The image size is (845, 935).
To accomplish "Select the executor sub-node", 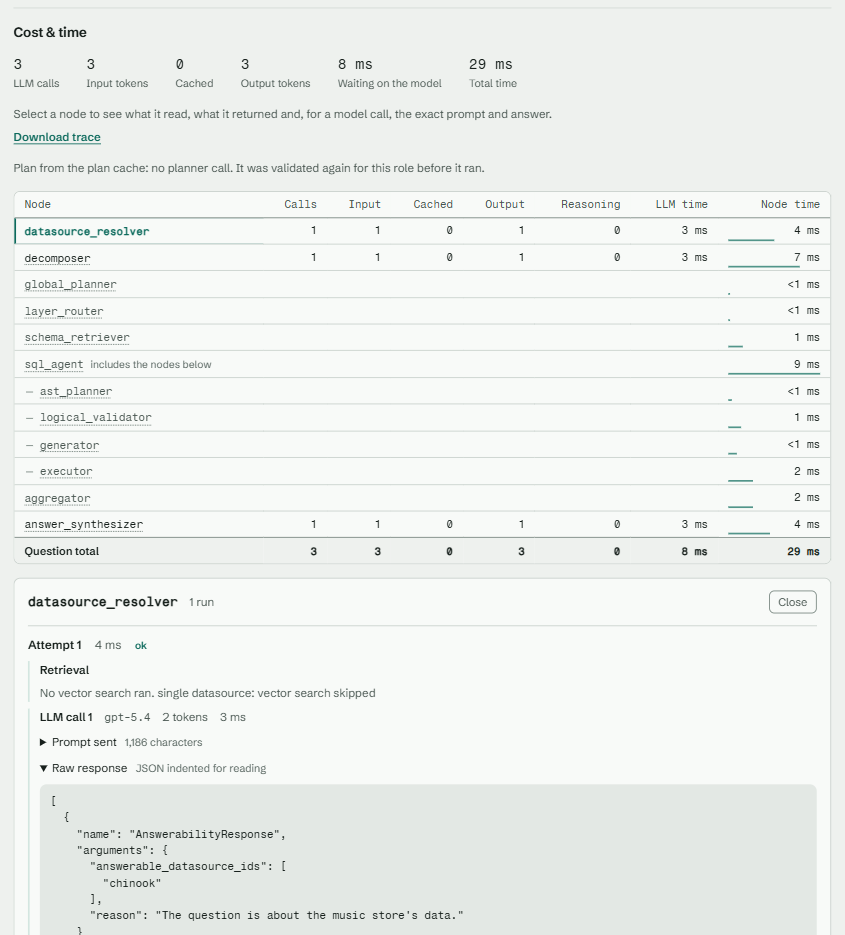I will coord(66,471).
